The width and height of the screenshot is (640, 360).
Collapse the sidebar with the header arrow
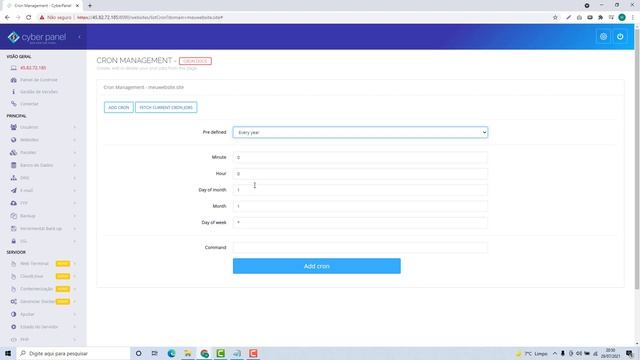[79, 37]
